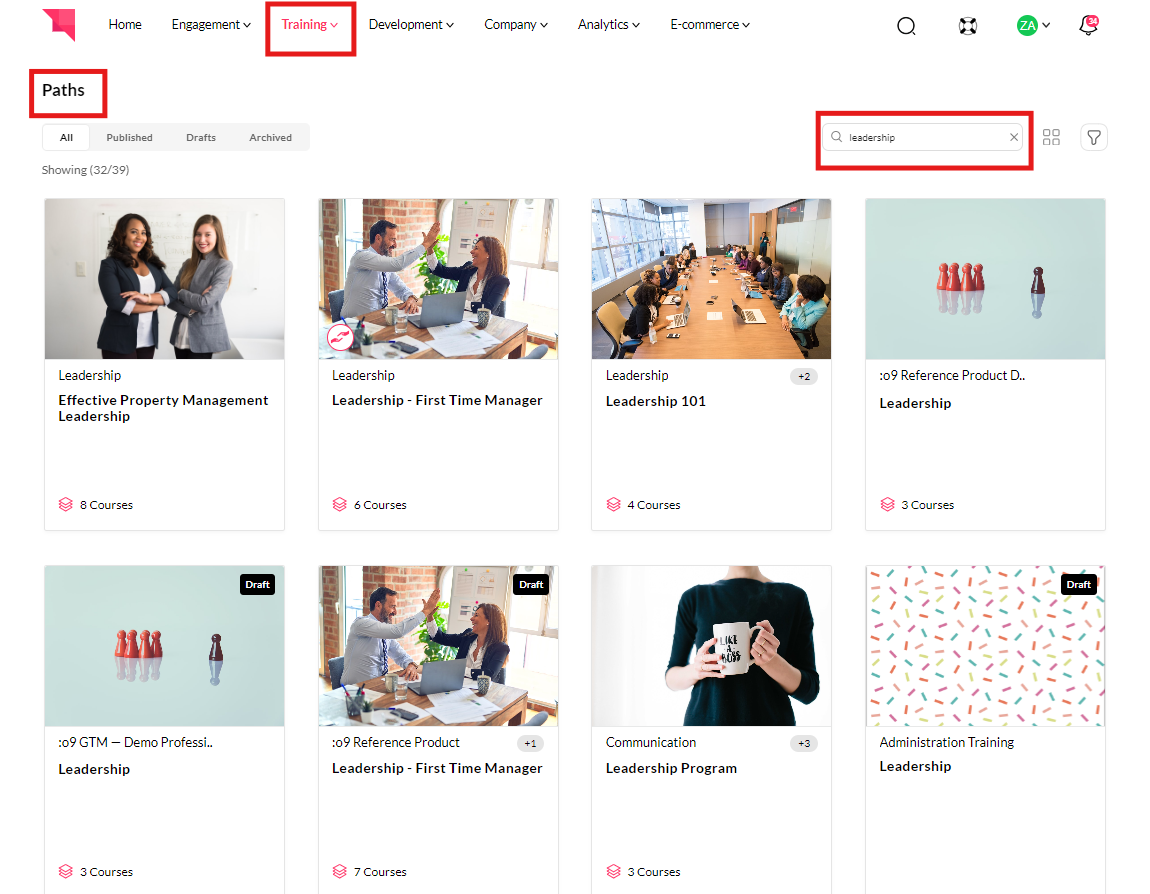Open Leadership Program path title
Screen dimensions: 1150x894
coord(671,768)
